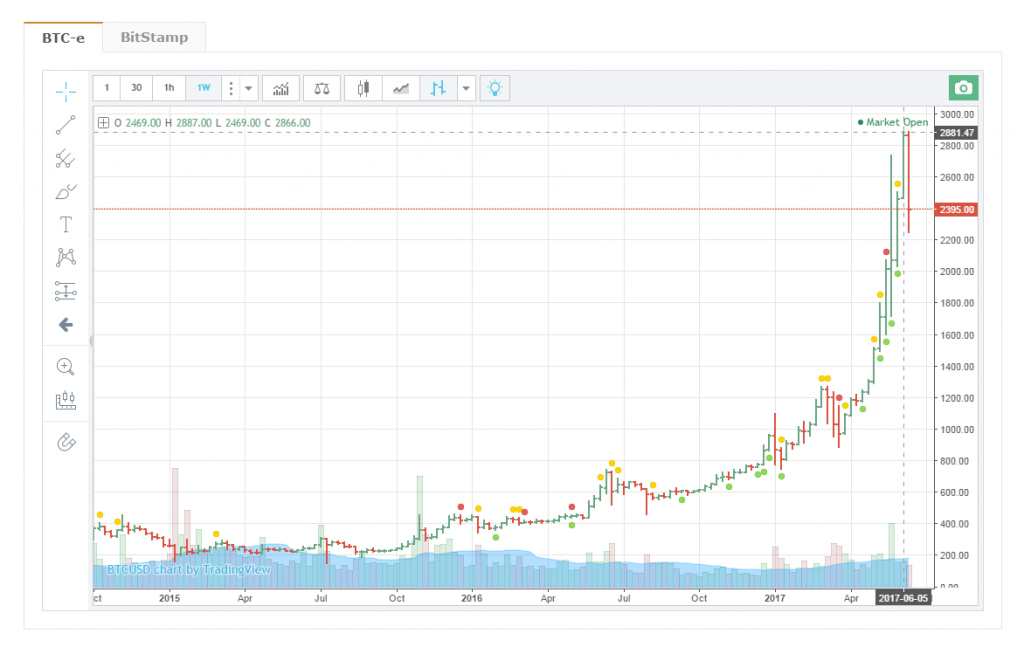Collapse the OHLC legend box
Screen dimensions: 1024x654
click(x=103, y=123)
